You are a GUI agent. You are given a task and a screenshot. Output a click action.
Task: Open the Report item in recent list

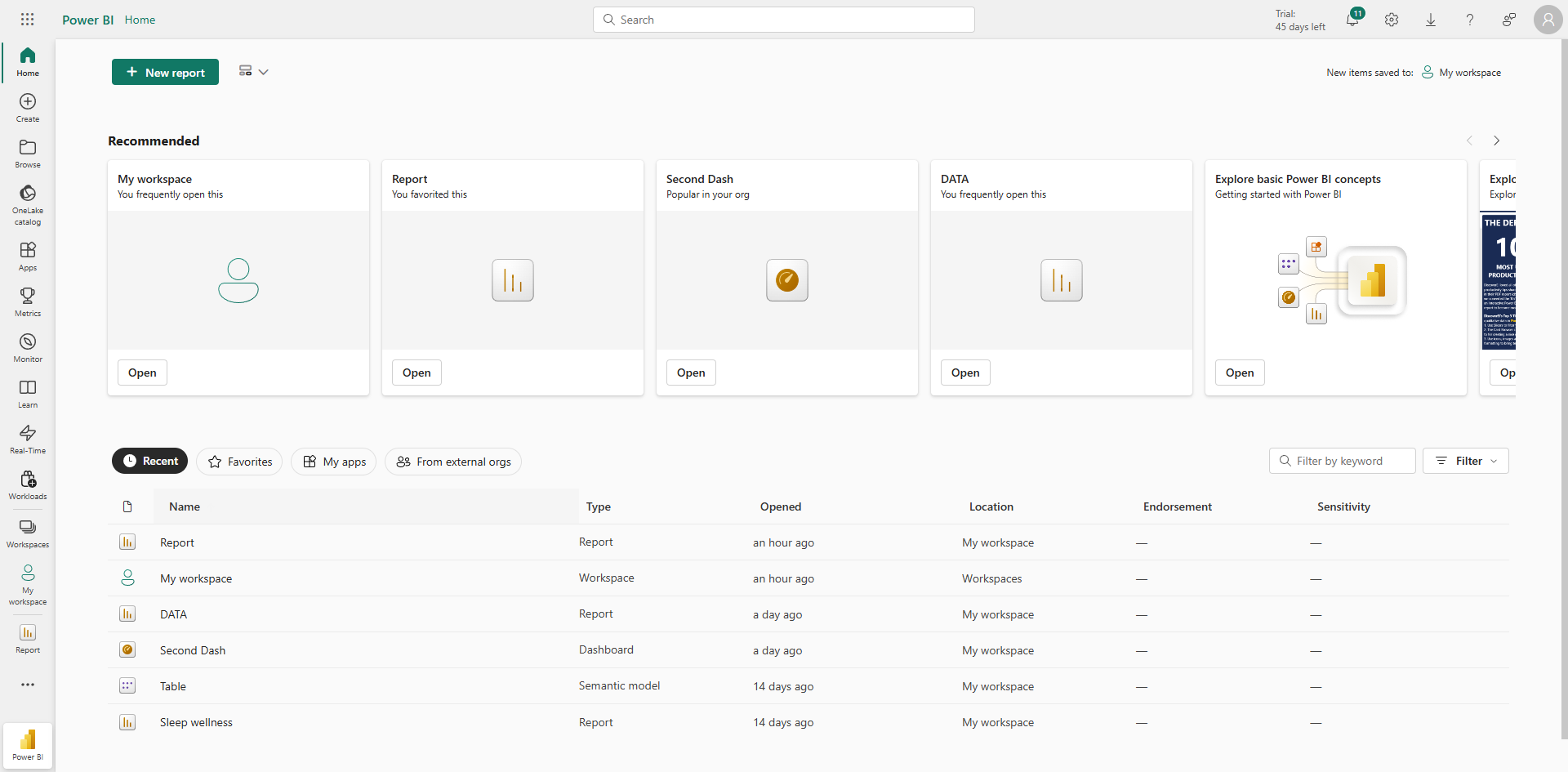click(x=177, y=542)
